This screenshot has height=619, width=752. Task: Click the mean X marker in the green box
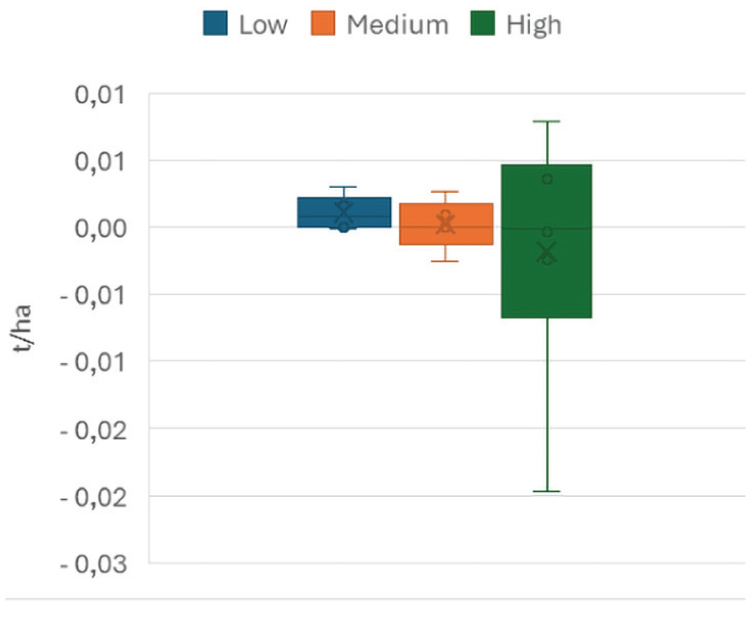click(546, 253)
